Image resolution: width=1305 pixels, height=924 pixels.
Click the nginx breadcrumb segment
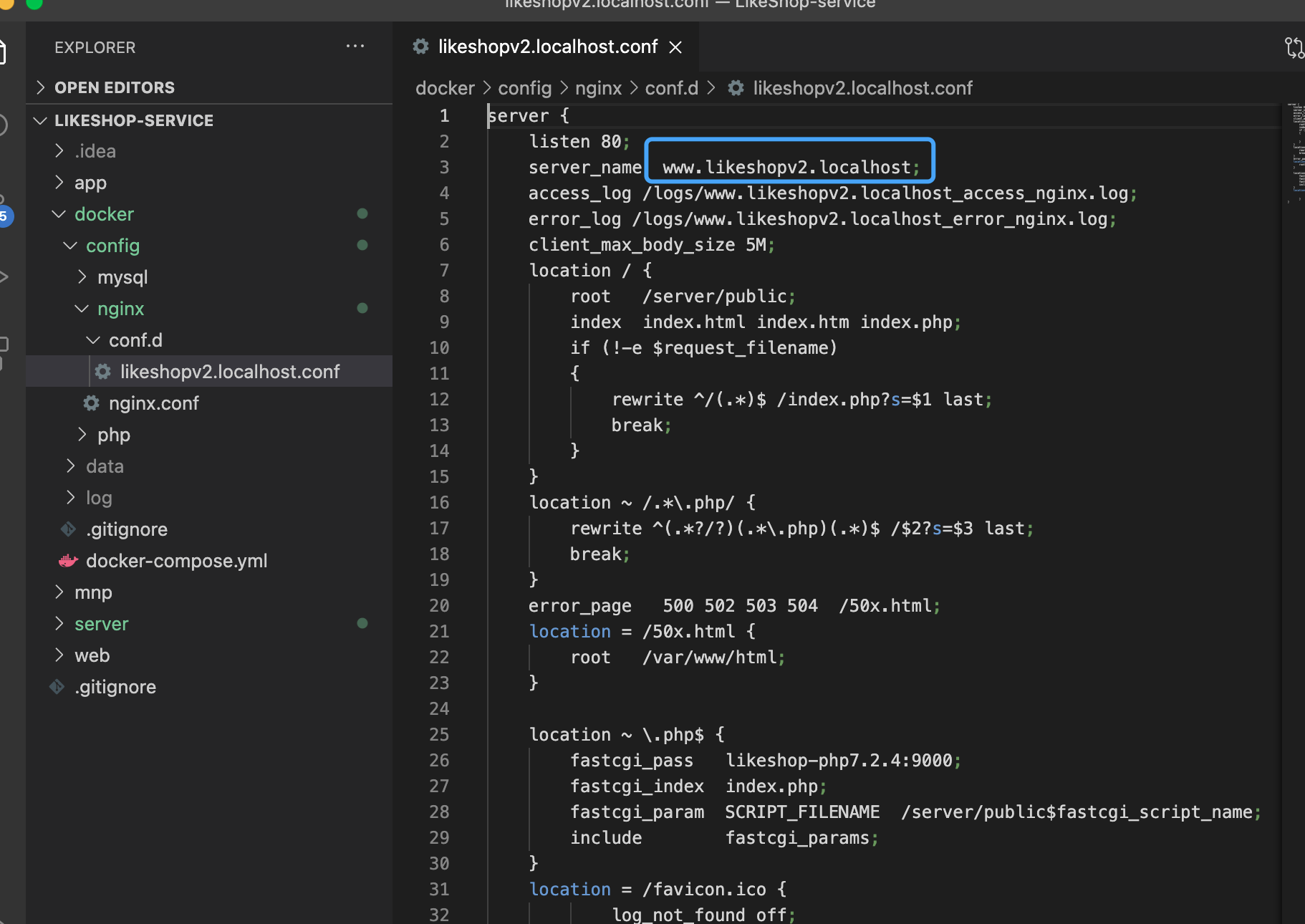click(x=598, y=88)
